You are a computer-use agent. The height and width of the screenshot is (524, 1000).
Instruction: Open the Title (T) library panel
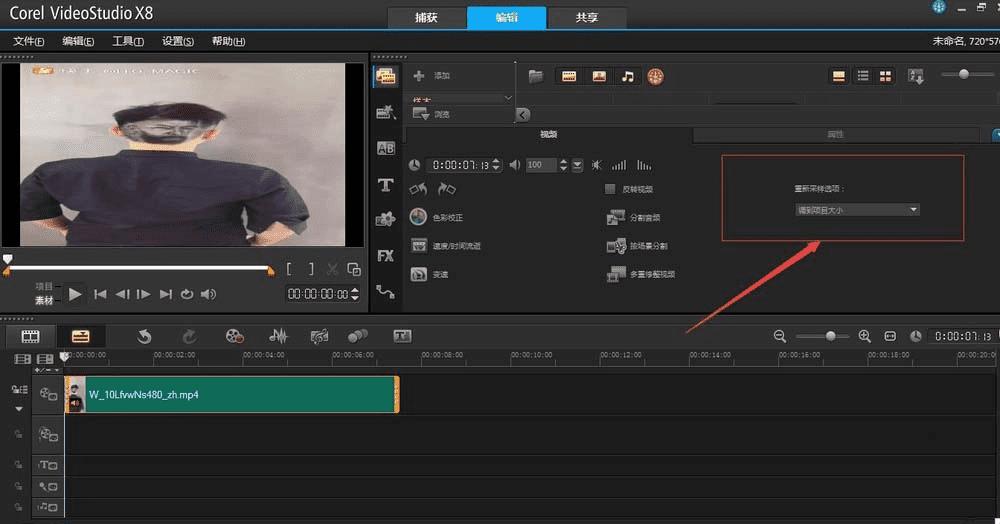[385, 185]
